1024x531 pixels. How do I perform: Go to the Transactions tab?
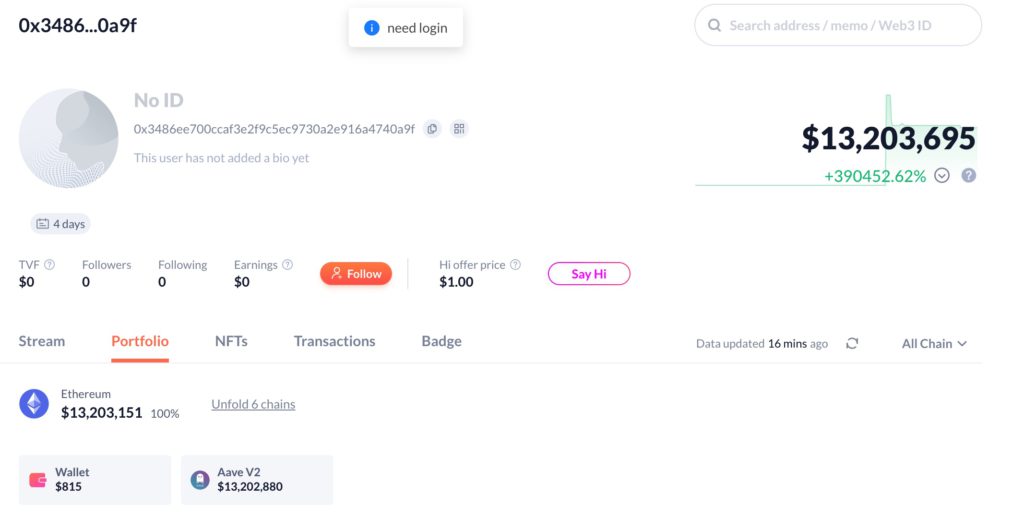[x=334, y=341]
